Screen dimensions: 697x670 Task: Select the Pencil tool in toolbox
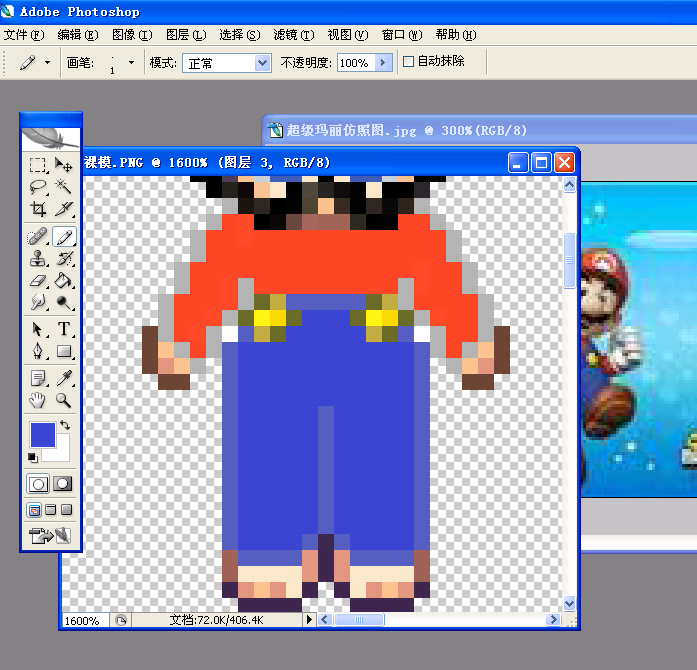click(64, 237)
